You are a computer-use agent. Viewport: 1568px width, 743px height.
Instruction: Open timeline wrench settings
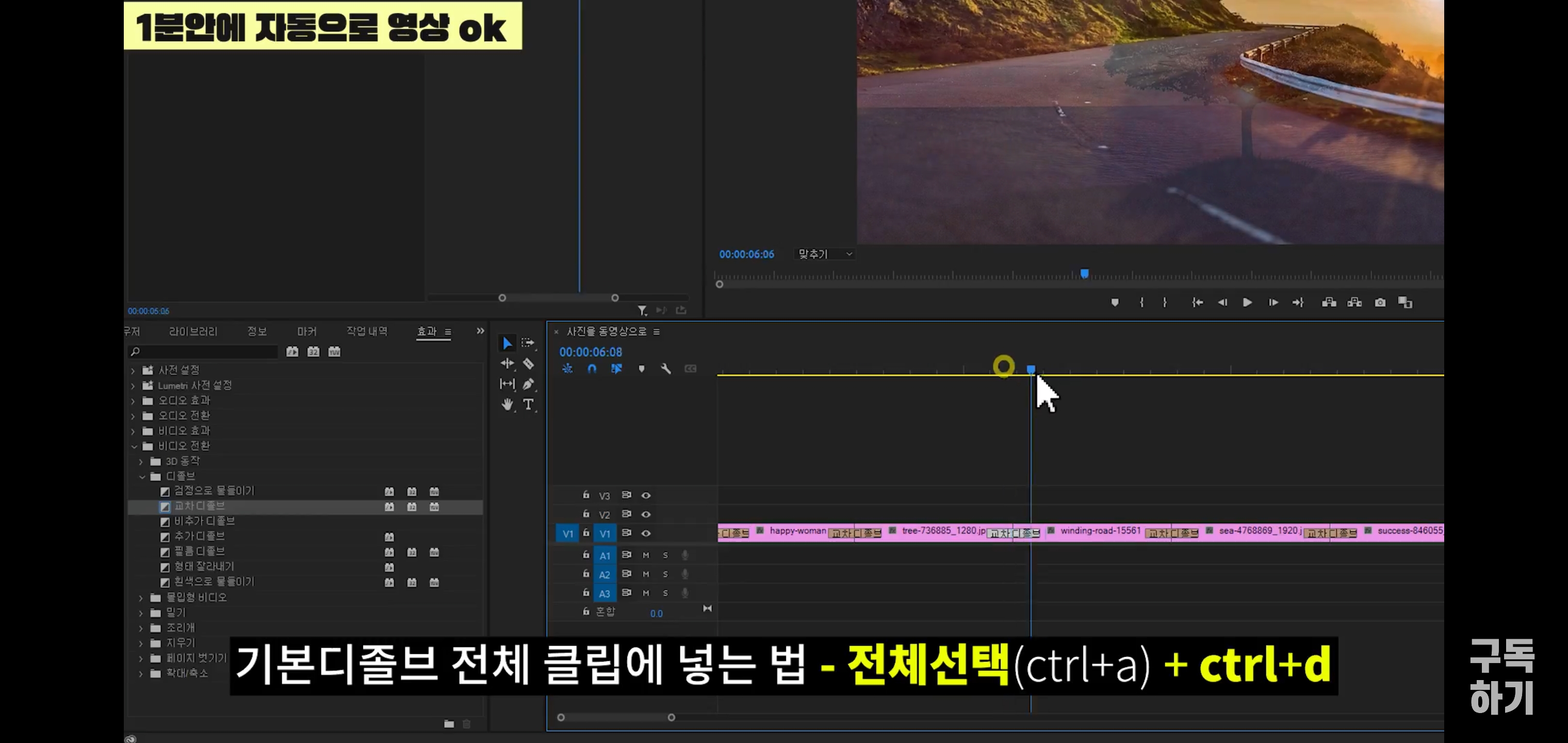click(x=665, y=369)
